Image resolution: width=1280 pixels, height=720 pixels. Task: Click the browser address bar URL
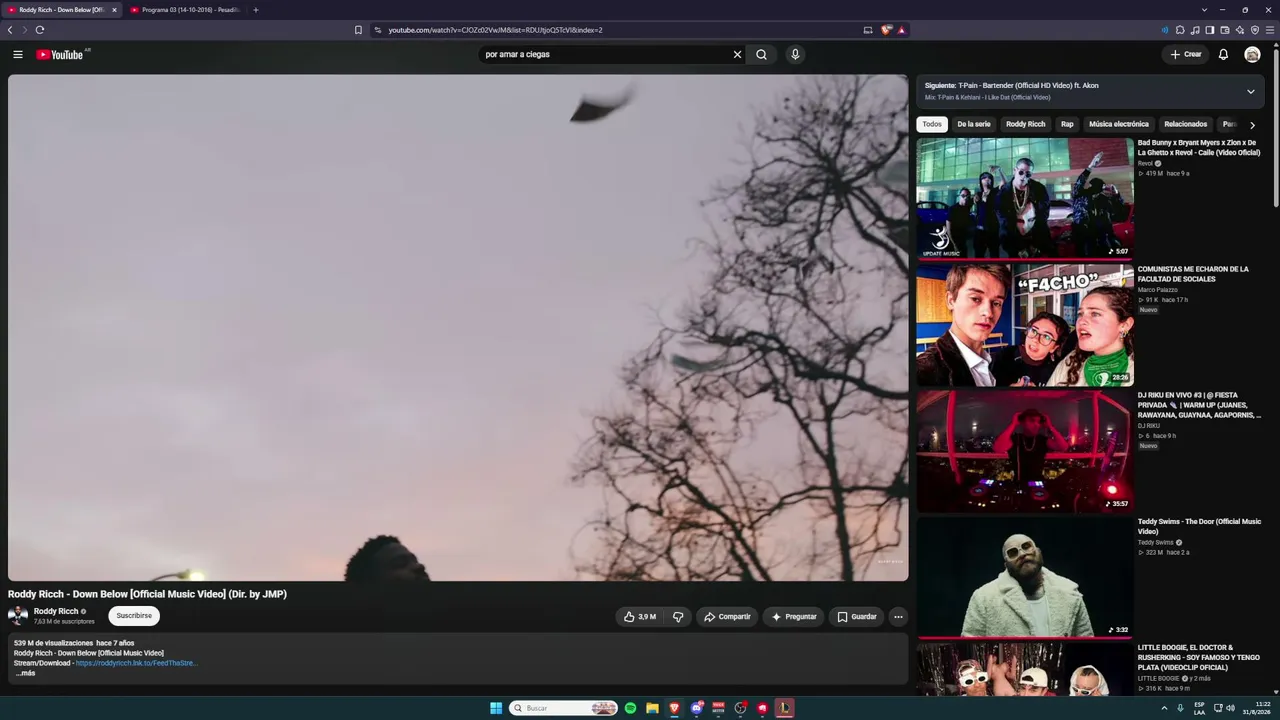[495, 30]
